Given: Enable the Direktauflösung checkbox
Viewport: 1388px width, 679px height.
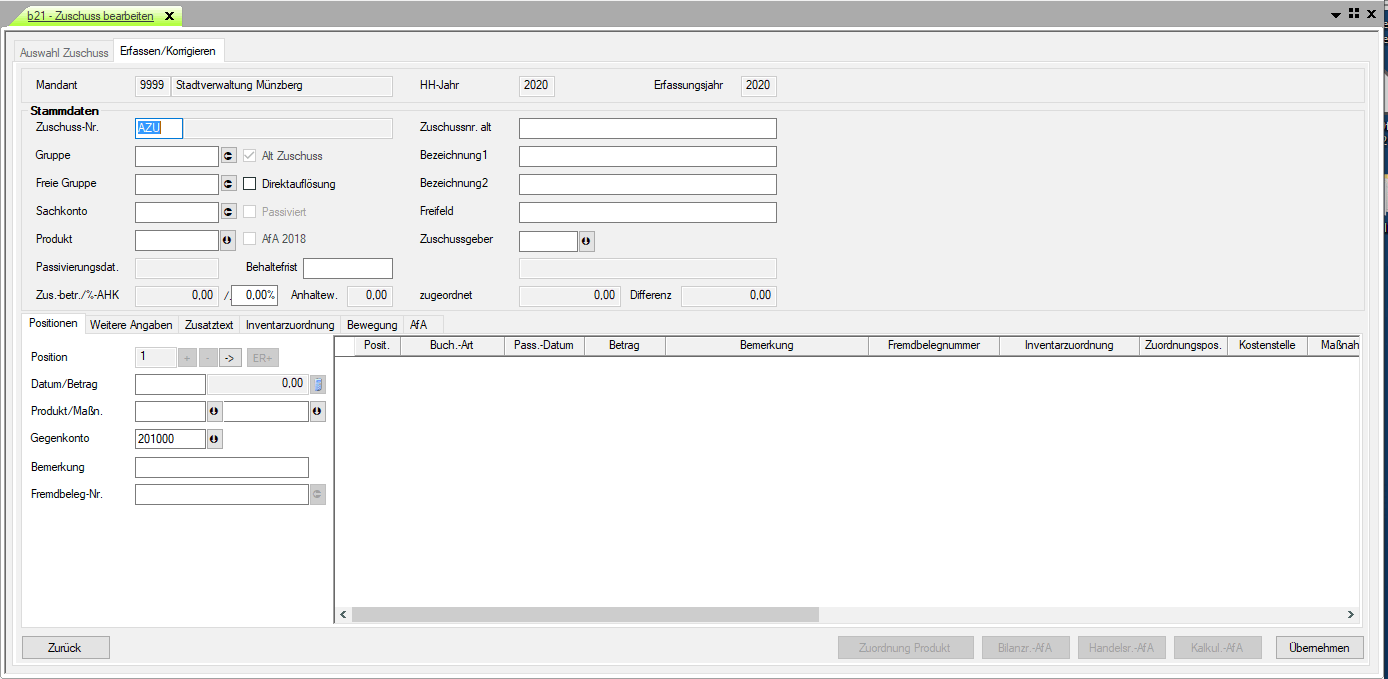Looking at the screenshot, I should pos(250,184).
